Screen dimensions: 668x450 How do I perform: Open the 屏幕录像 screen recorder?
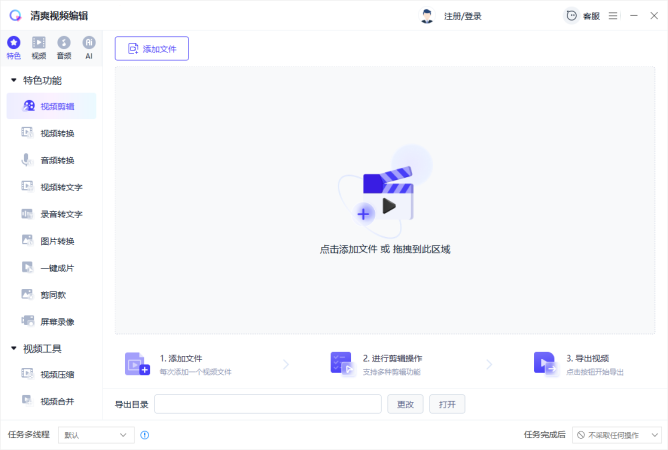pyautogui.click(x=52, y=322)
